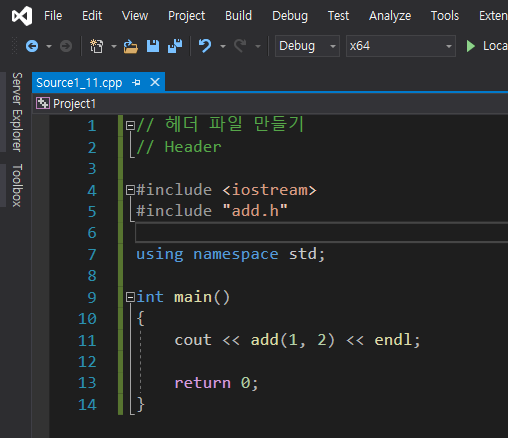Collapse the comment block at line 1

pos(130,126)
